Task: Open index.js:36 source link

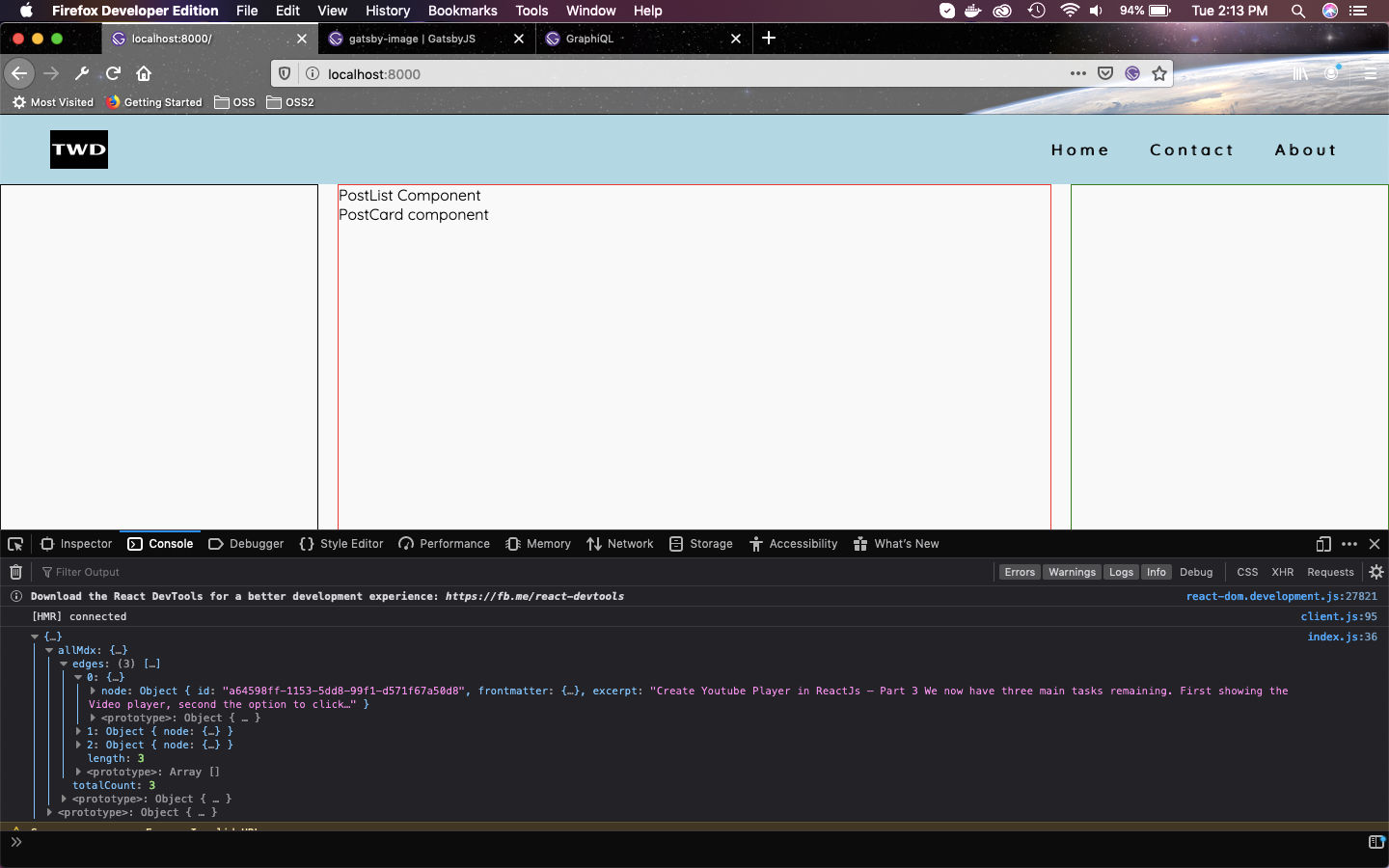Action: [x=1343, y=637]
